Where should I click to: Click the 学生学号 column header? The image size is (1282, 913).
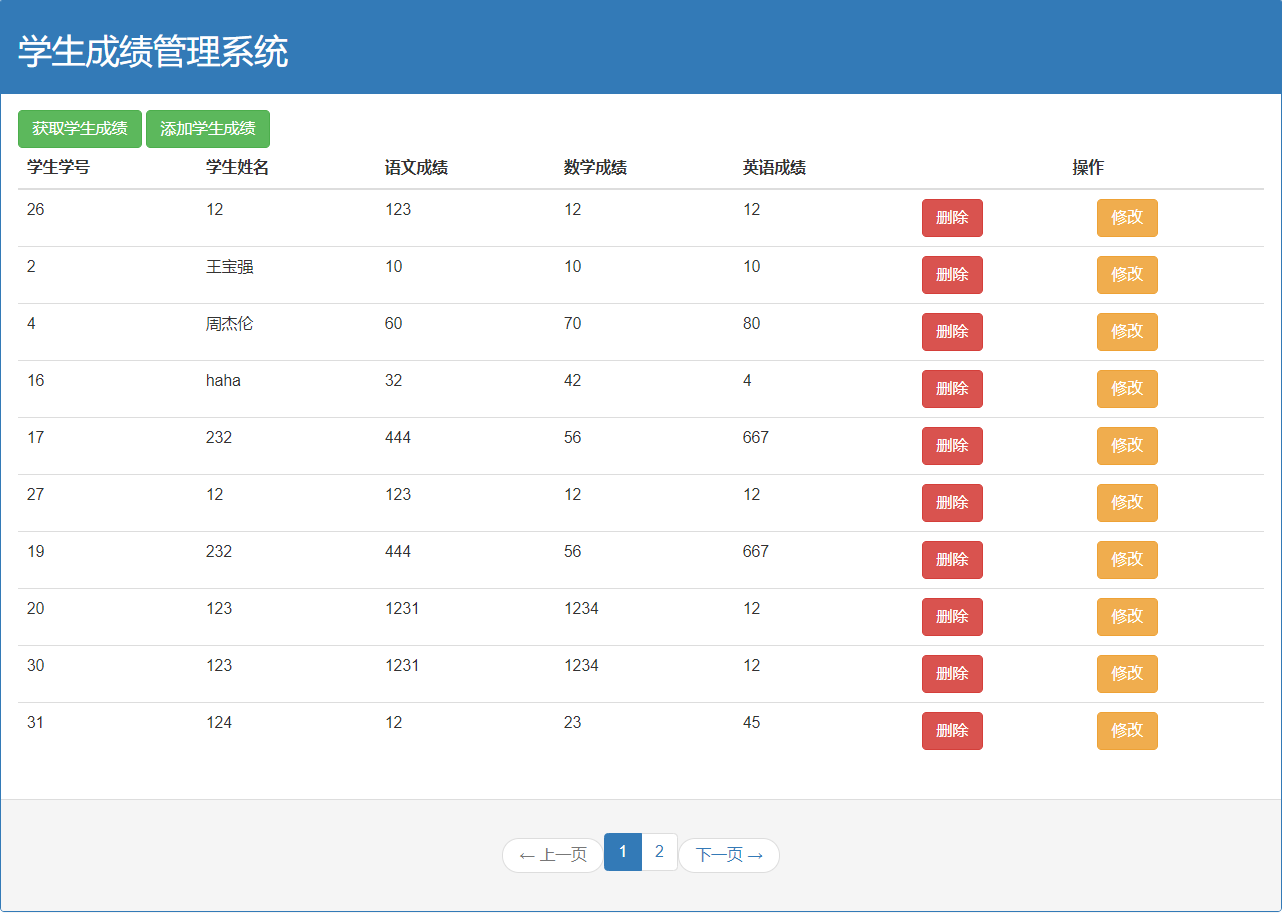pos(55,167)
